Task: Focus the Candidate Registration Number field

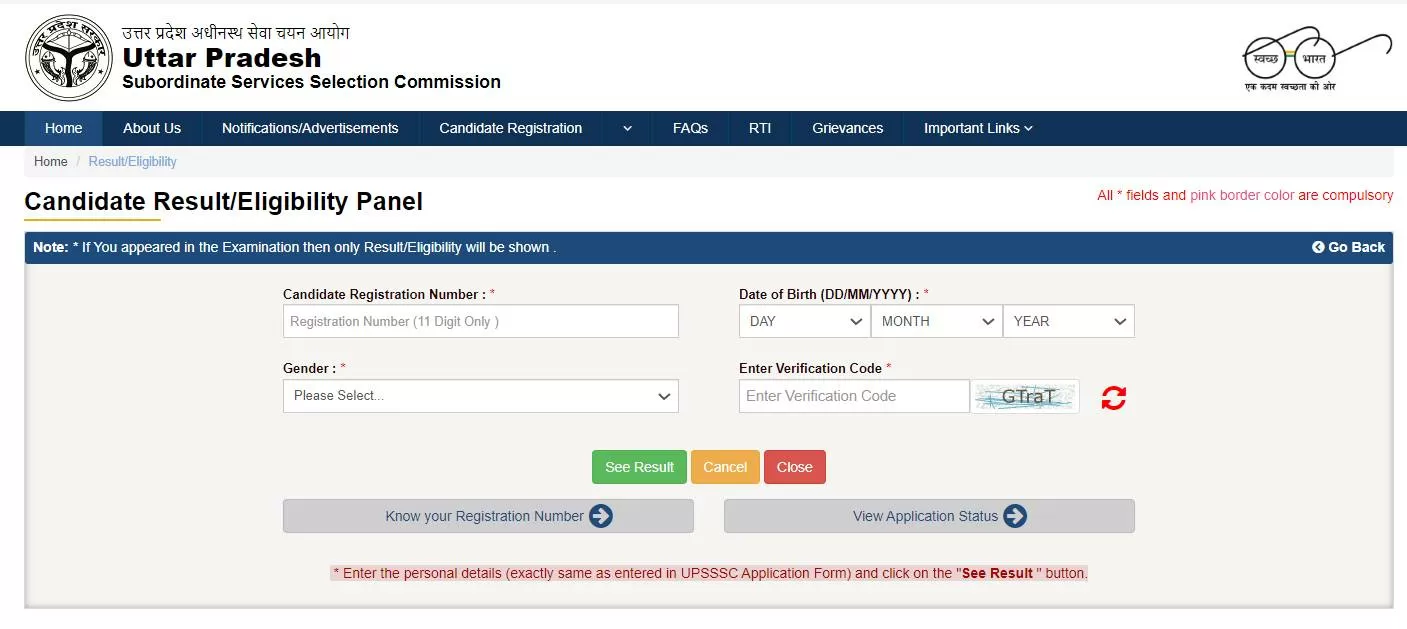Action: (481, 321)
